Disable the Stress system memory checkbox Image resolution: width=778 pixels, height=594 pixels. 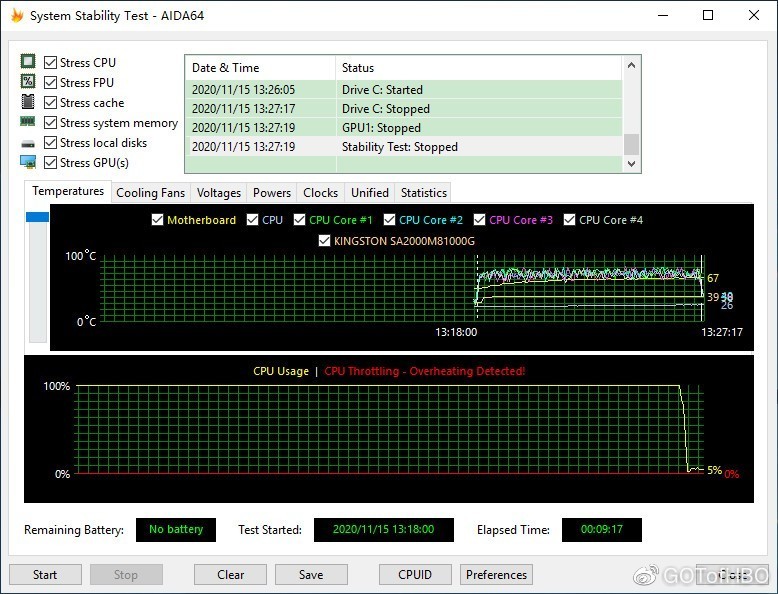51,123
